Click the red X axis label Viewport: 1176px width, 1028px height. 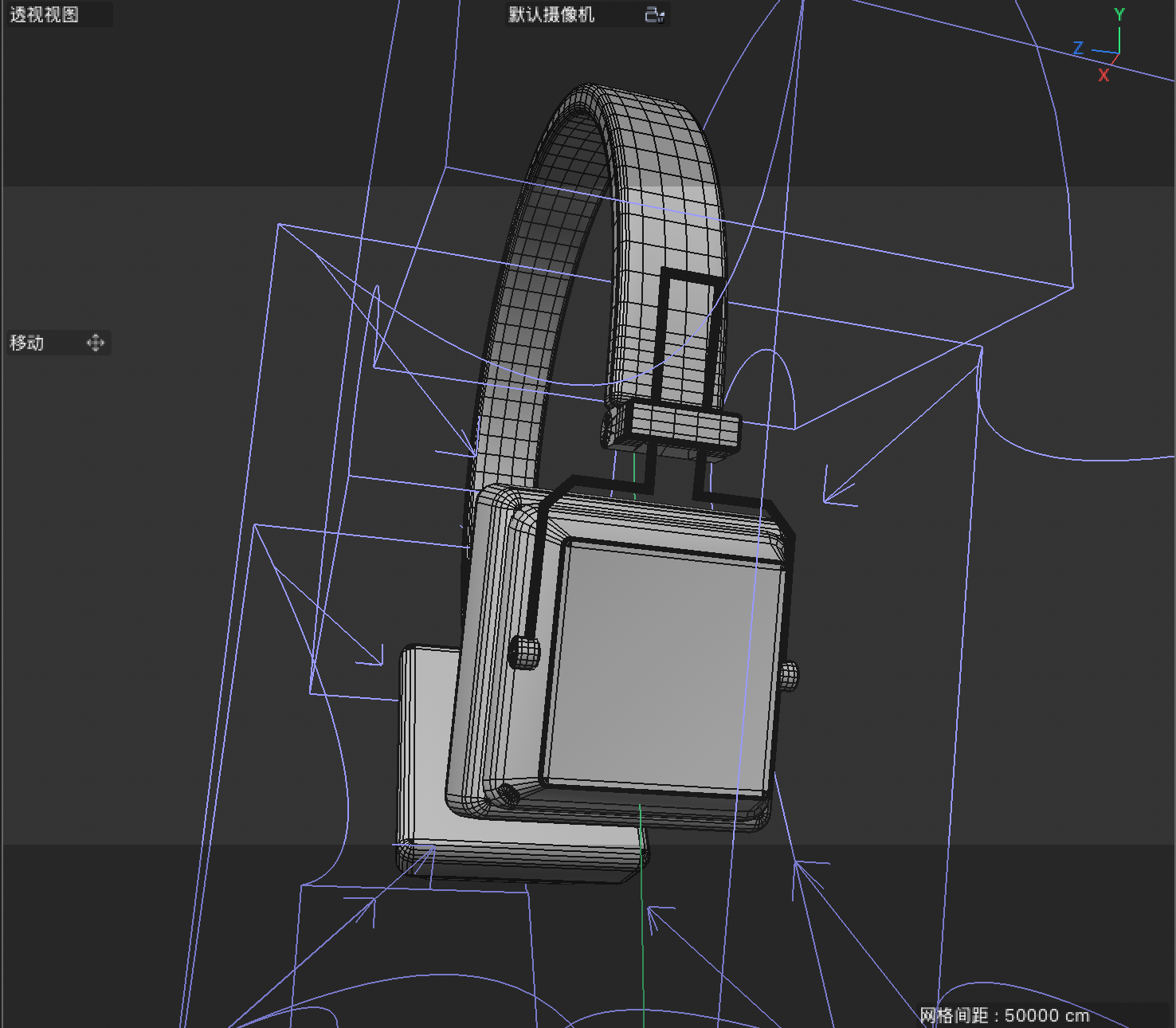coord(1103,76)
